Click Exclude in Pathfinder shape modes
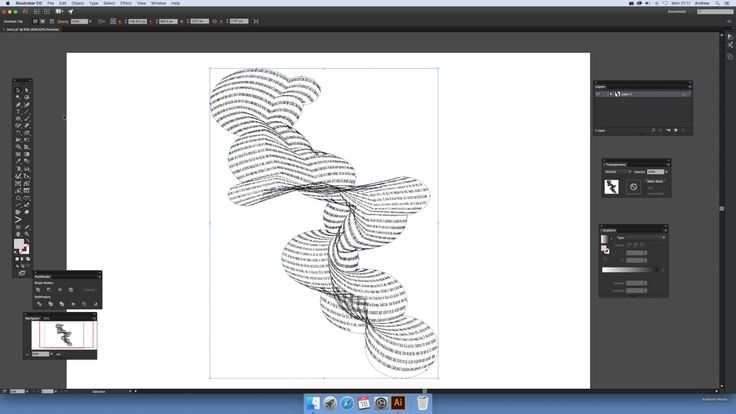 71,290
